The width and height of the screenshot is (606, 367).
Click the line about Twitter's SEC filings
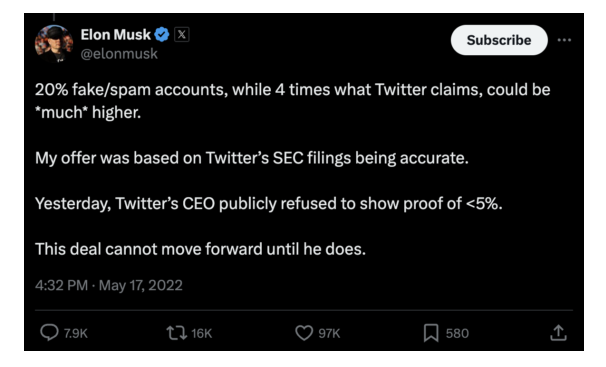coord(252,158)
